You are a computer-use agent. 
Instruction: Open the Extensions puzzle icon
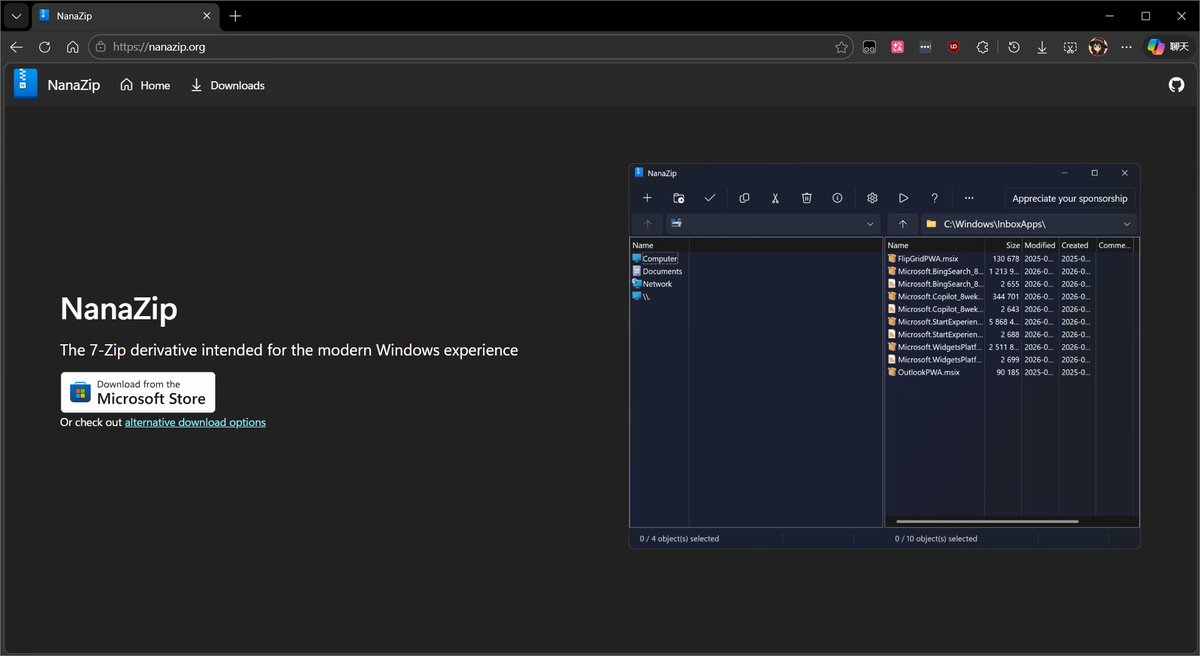tap(982, 47)
